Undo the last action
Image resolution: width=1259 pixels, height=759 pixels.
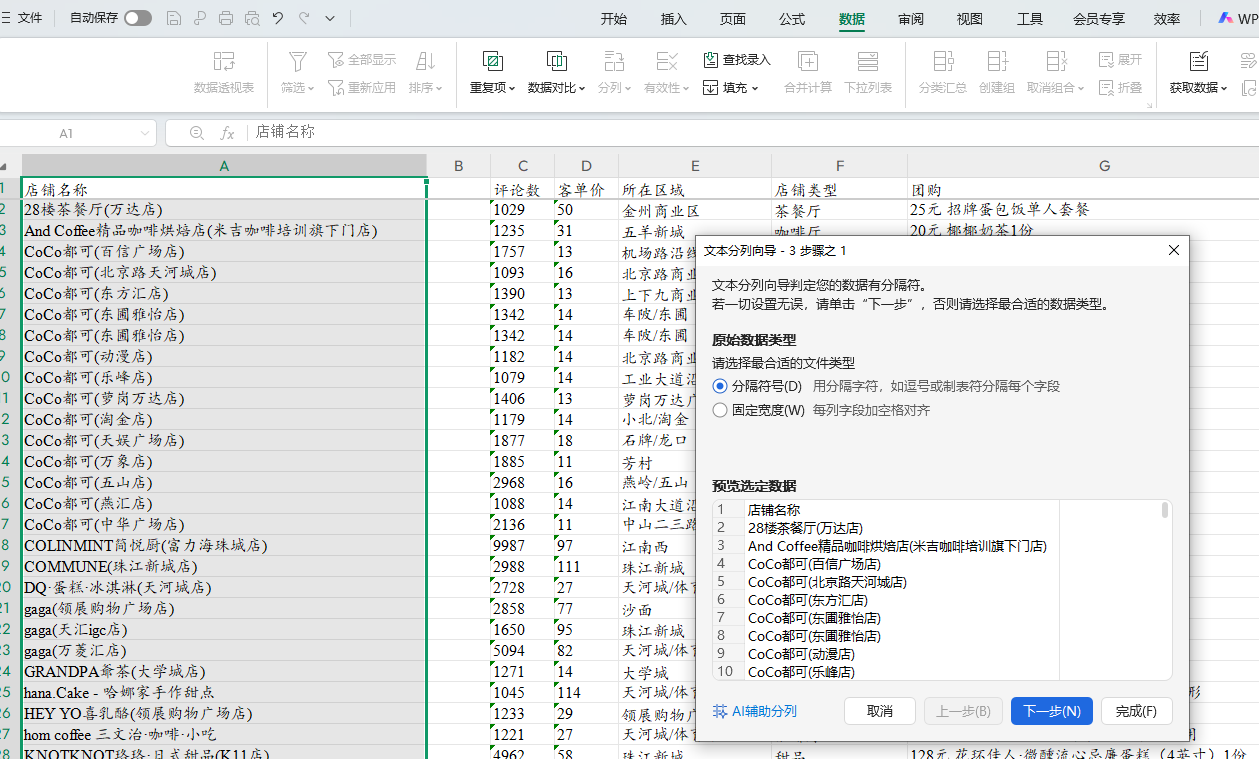click(x=278, y=18)
